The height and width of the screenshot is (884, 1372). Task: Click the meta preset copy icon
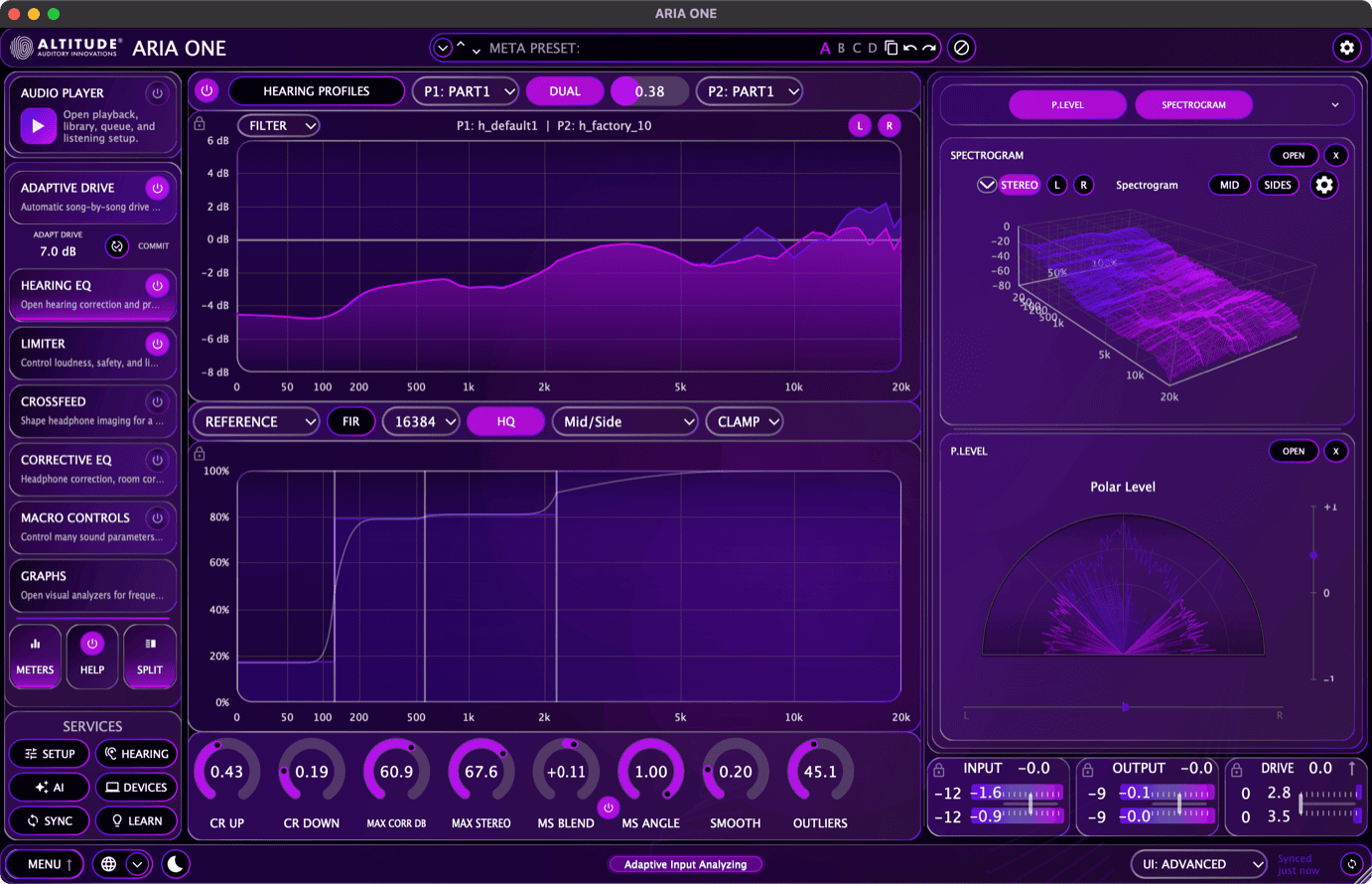click(x=892, y=48)
